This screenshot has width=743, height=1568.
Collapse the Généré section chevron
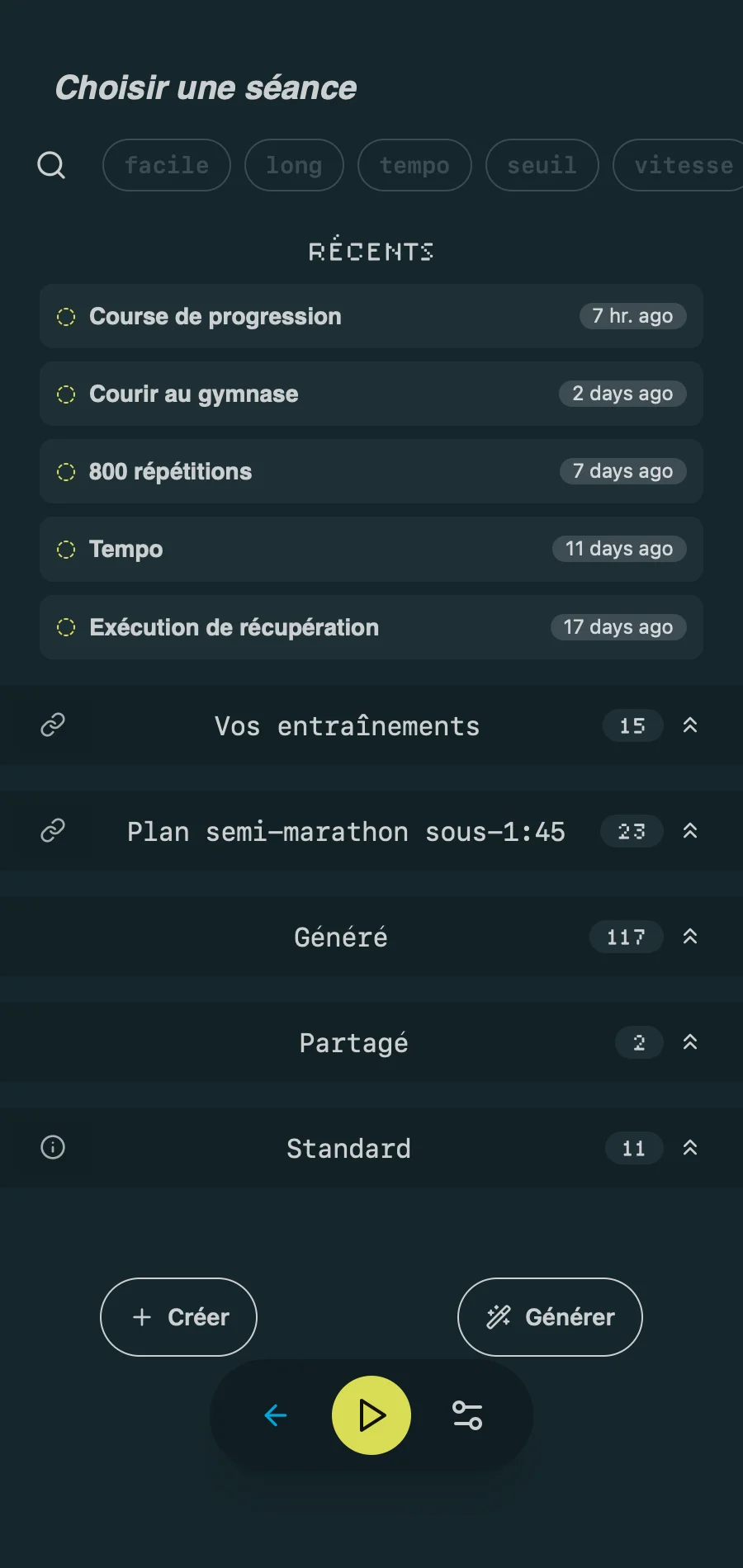[x=690, y=937]
